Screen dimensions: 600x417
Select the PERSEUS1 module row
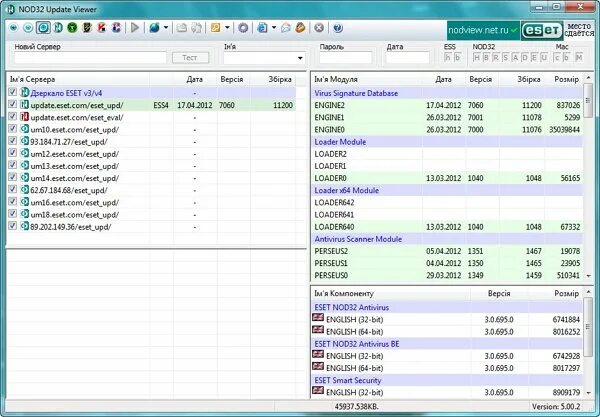(447, 263)
